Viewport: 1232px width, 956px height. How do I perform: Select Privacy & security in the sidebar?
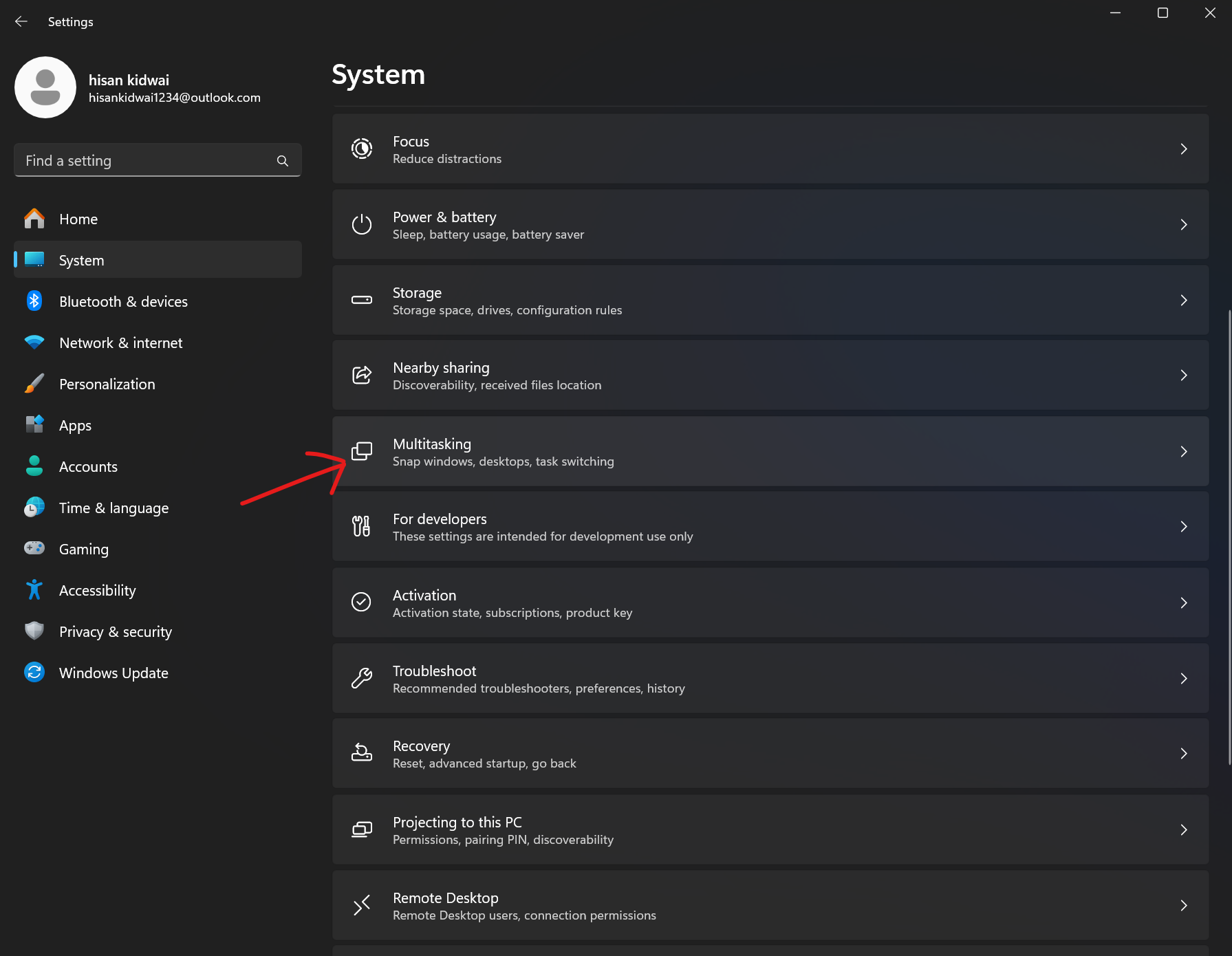pos(115,631)
